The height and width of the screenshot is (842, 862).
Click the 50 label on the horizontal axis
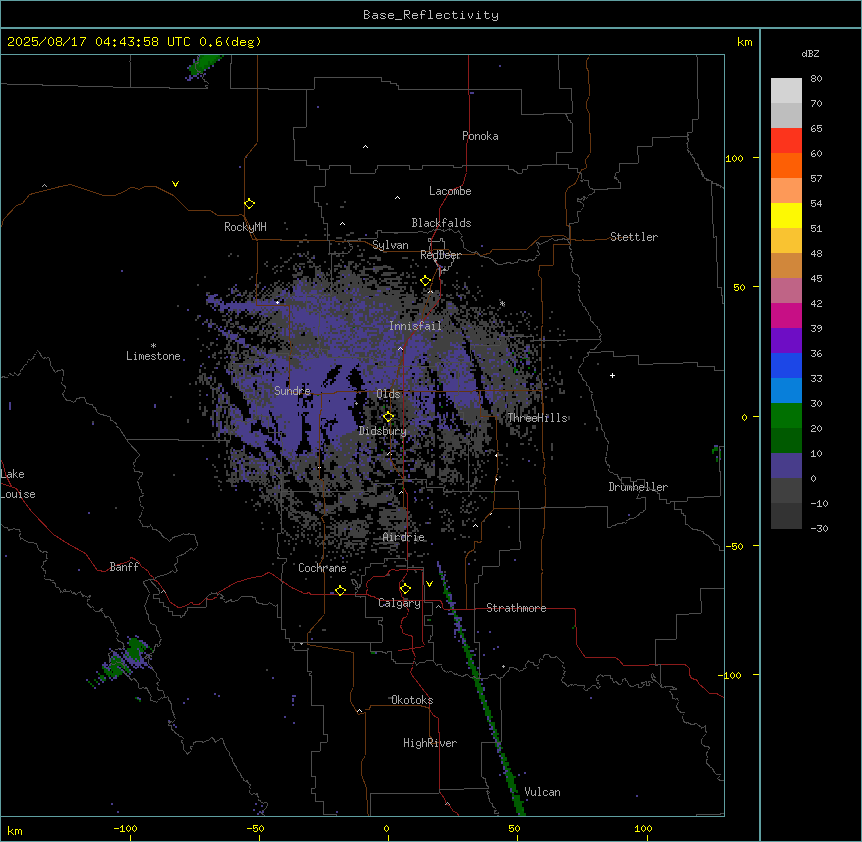pos(514,828)
